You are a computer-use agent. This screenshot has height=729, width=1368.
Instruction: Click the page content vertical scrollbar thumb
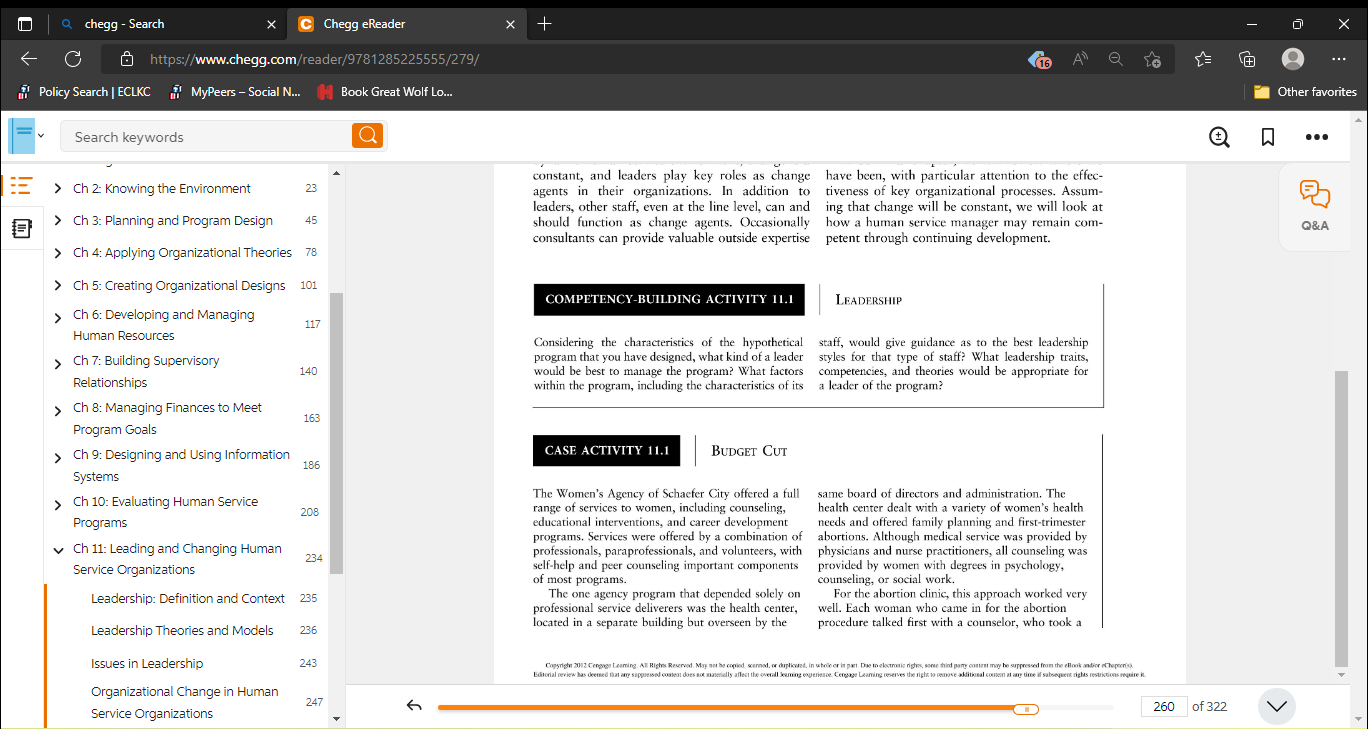[1341, 519]
